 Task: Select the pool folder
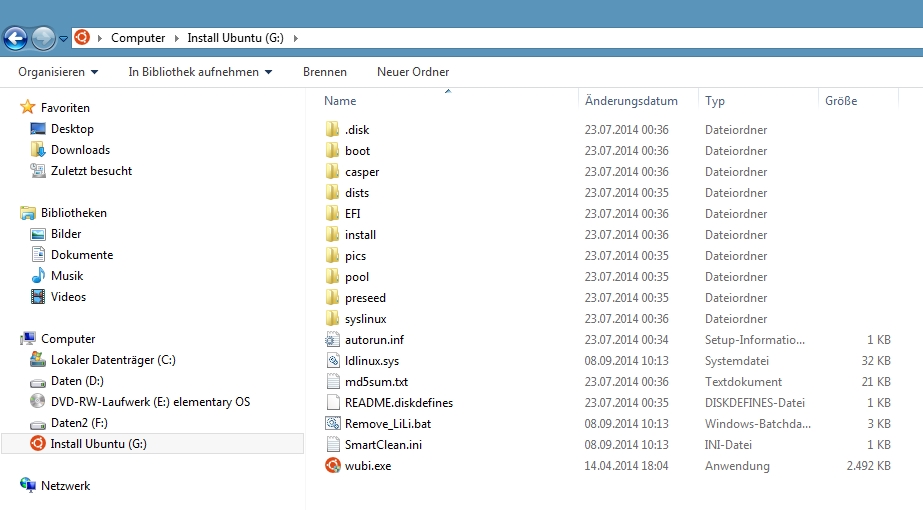[x=357, y=277]
